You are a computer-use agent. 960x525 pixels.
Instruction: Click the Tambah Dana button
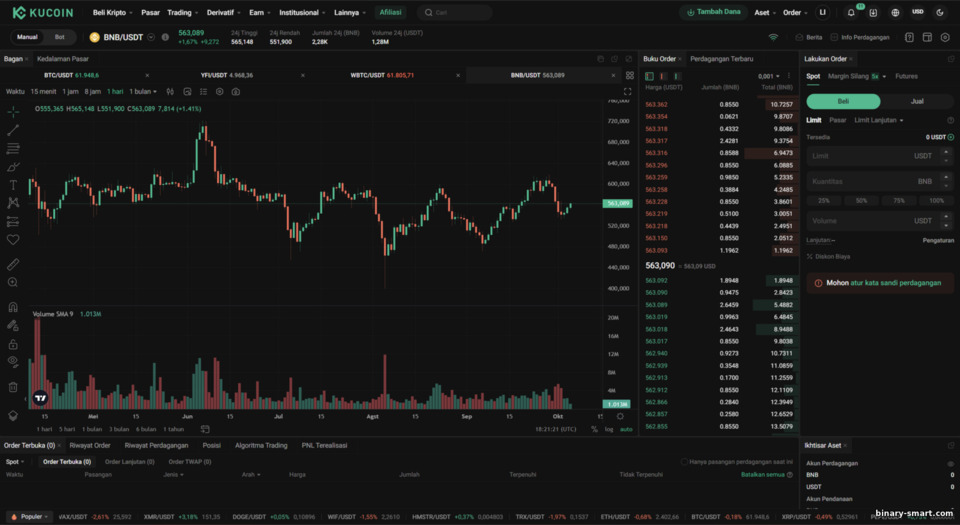(713, 12)
